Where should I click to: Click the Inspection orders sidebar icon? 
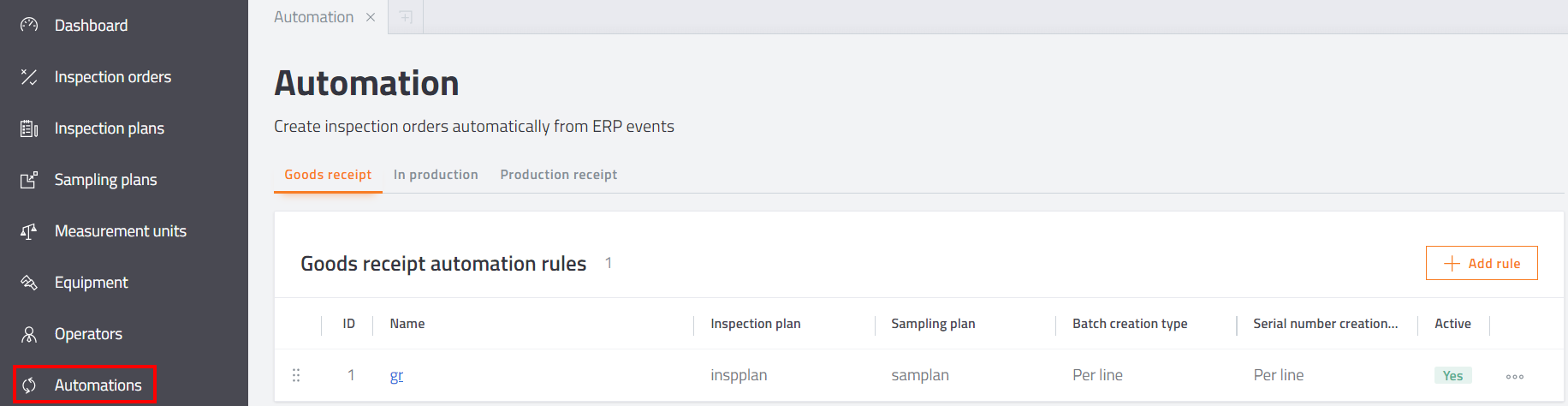coord(29,77)
